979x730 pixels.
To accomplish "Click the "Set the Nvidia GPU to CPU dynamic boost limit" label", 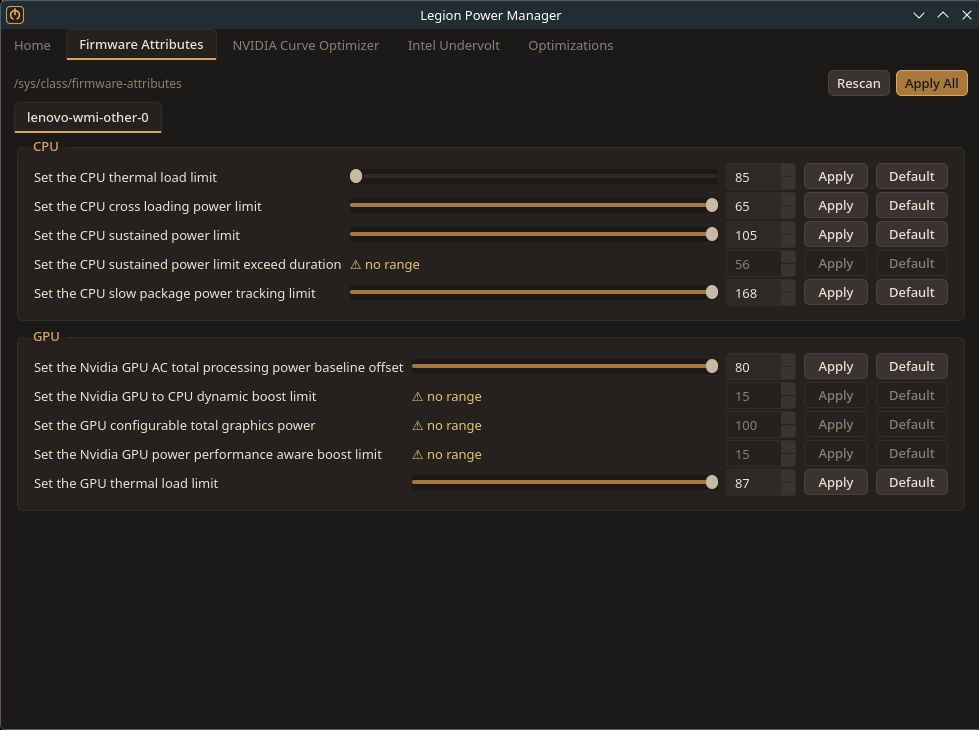I will click(175, 397).
